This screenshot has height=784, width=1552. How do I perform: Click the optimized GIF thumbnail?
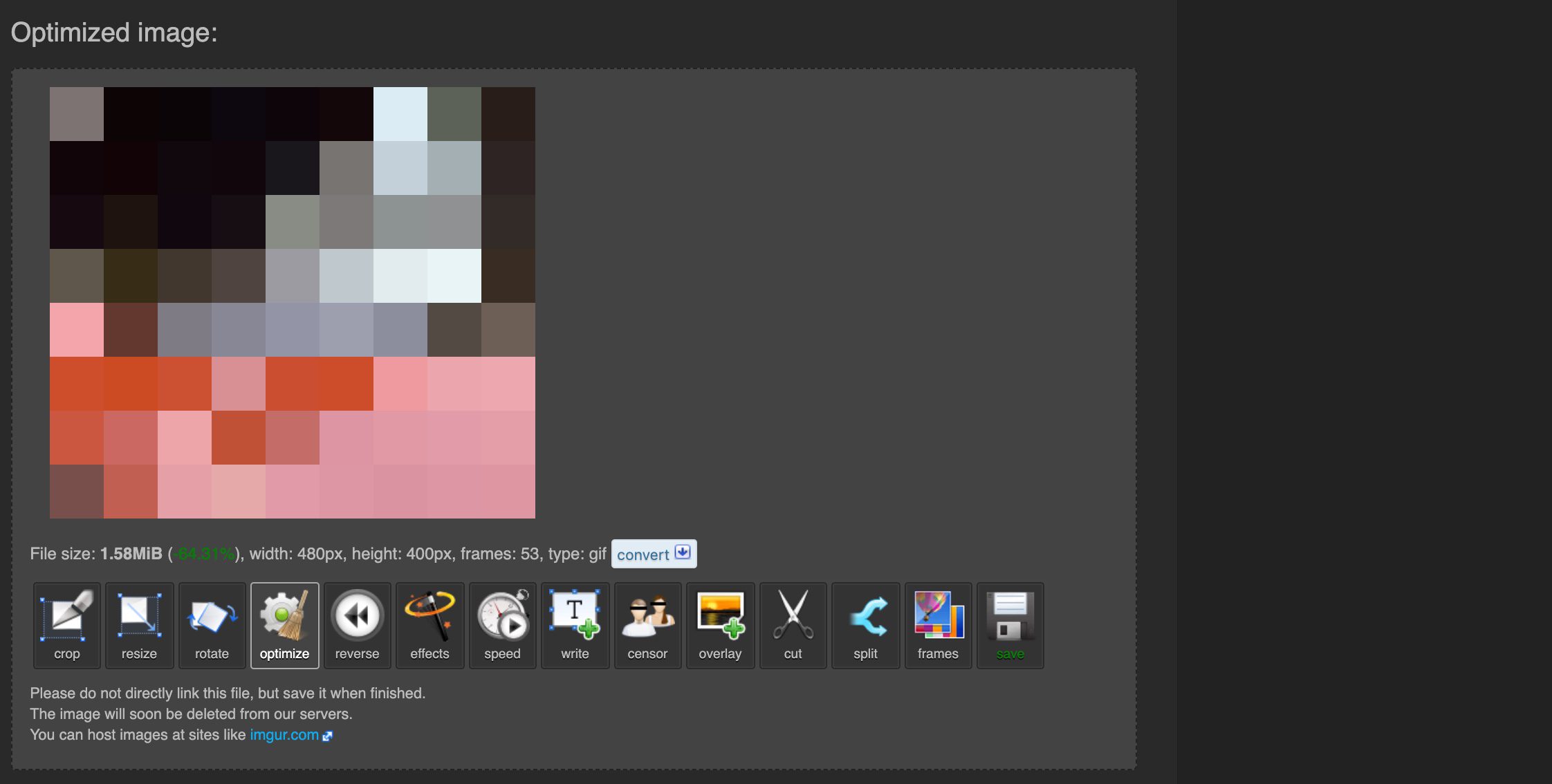292,302
